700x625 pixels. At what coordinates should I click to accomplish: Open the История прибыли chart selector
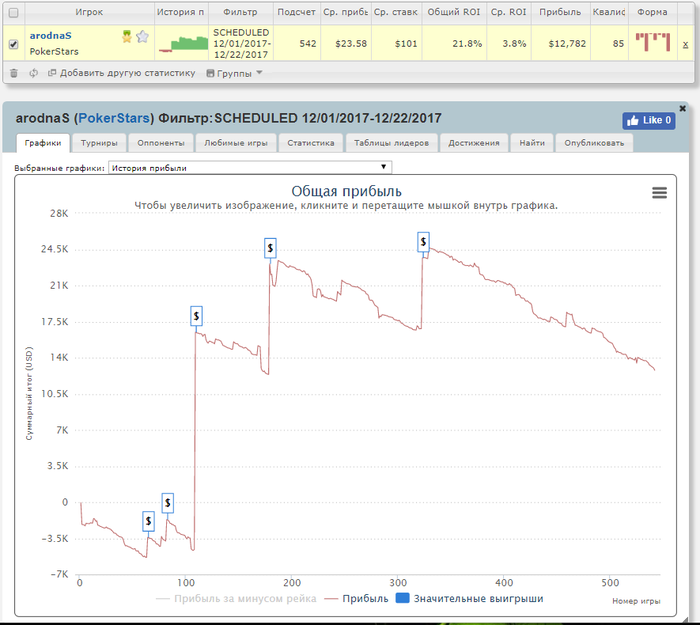[x=250, y=168]
